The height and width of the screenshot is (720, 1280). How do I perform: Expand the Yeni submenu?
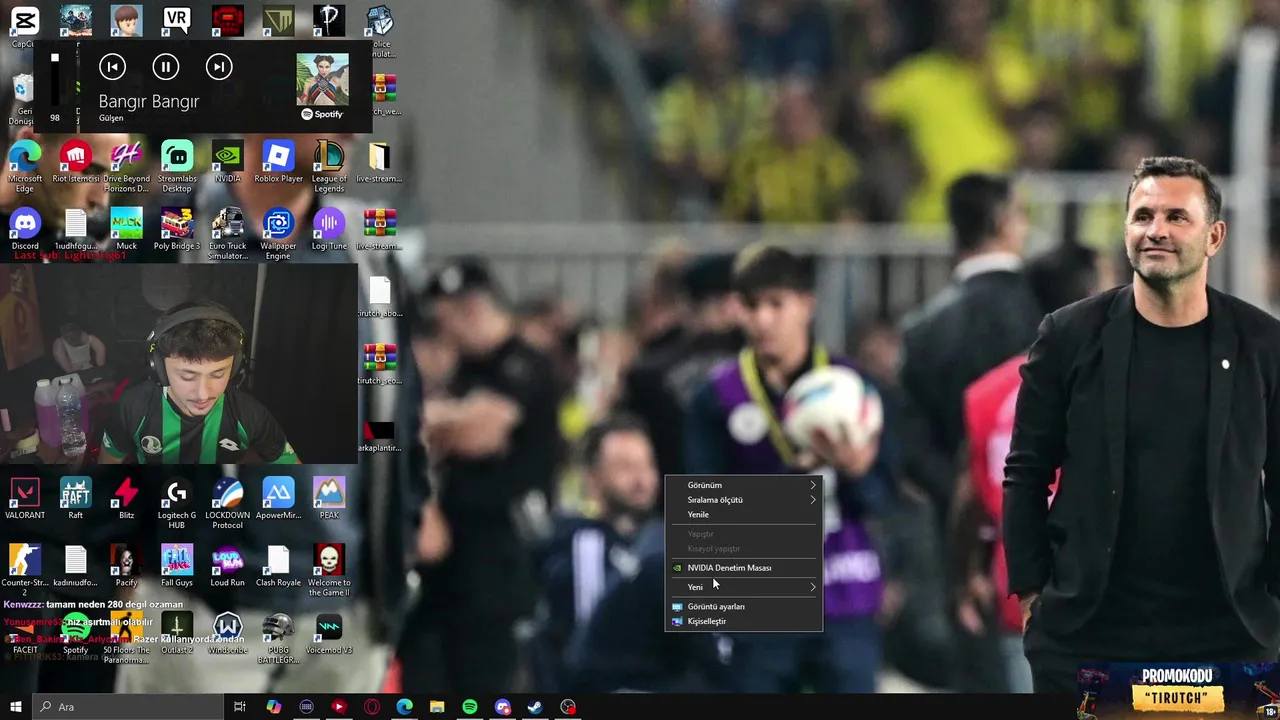(744, 587)
